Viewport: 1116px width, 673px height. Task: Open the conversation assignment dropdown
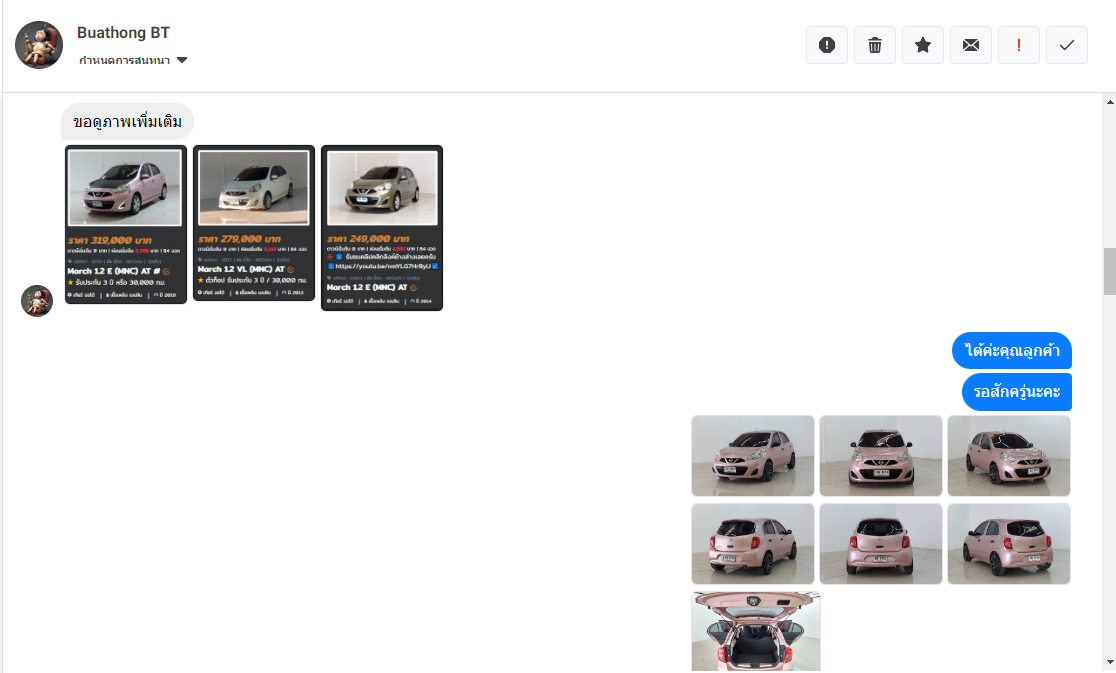coord(132,60)
